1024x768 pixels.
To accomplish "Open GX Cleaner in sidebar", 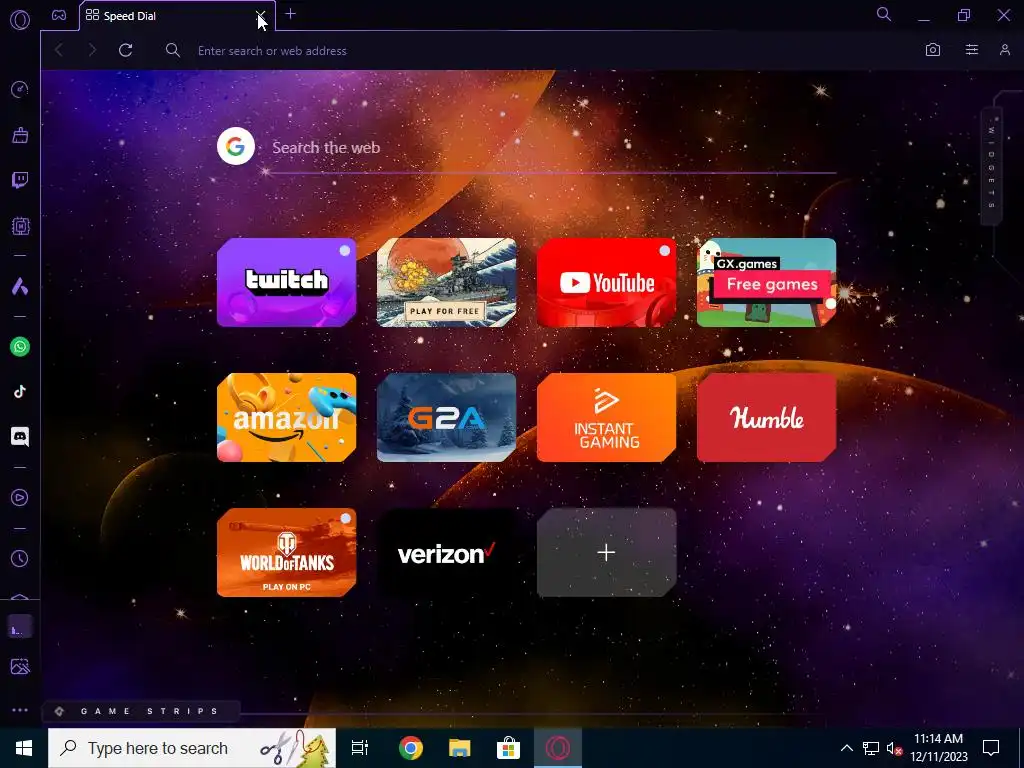I will click(20, 135).
